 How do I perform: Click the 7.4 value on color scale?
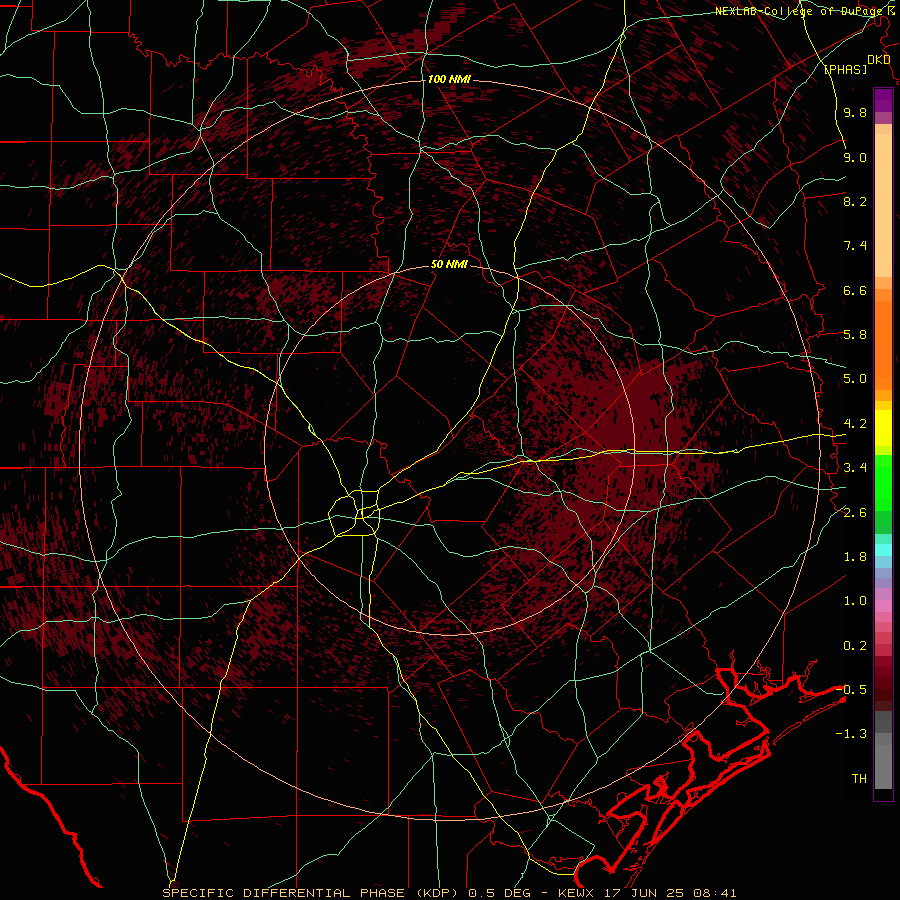pyautogui.click(x=855, y=246)
